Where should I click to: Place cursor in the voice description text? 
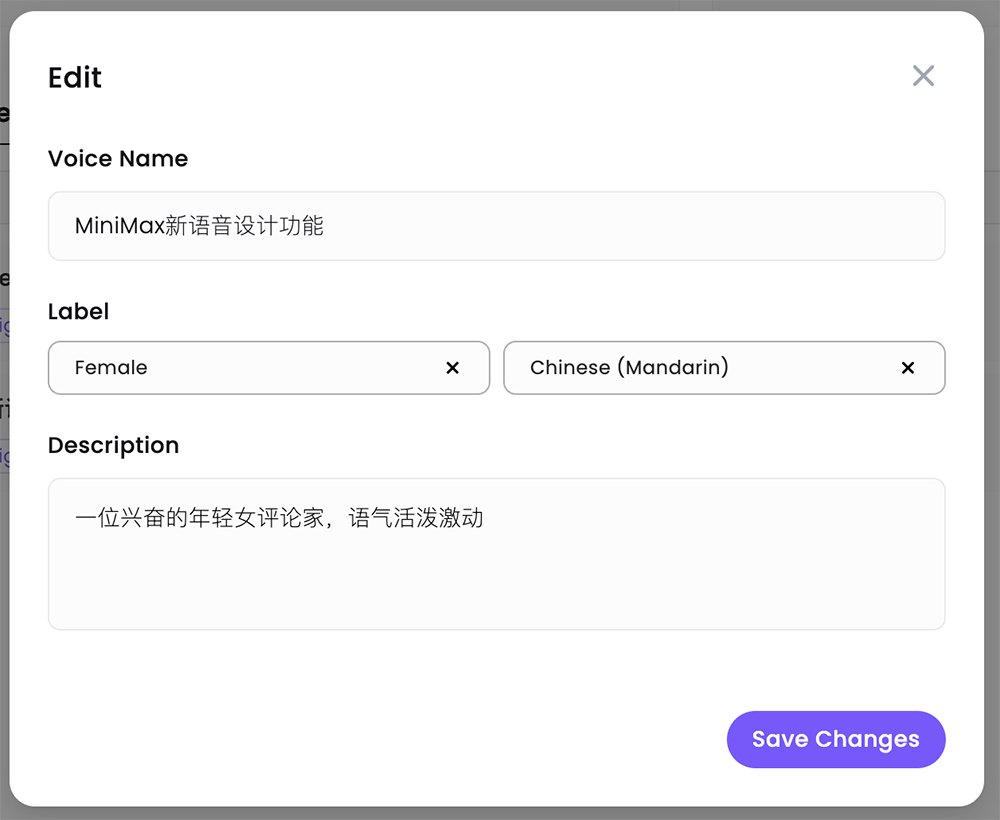pos(280,518)
